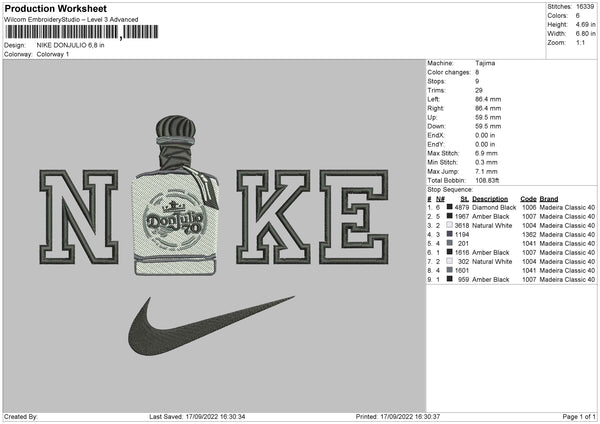600x424 pixels.
Task: Click the Max Jump value 7.1 mm
Action: click(x=486, y=171)
